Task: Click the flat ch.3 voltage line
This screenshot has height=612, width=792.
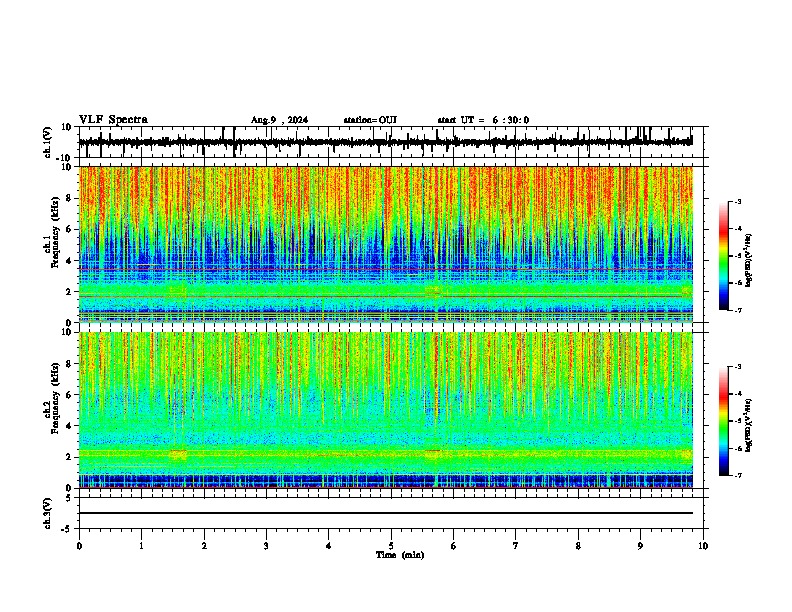Action: tap(385, 513)
